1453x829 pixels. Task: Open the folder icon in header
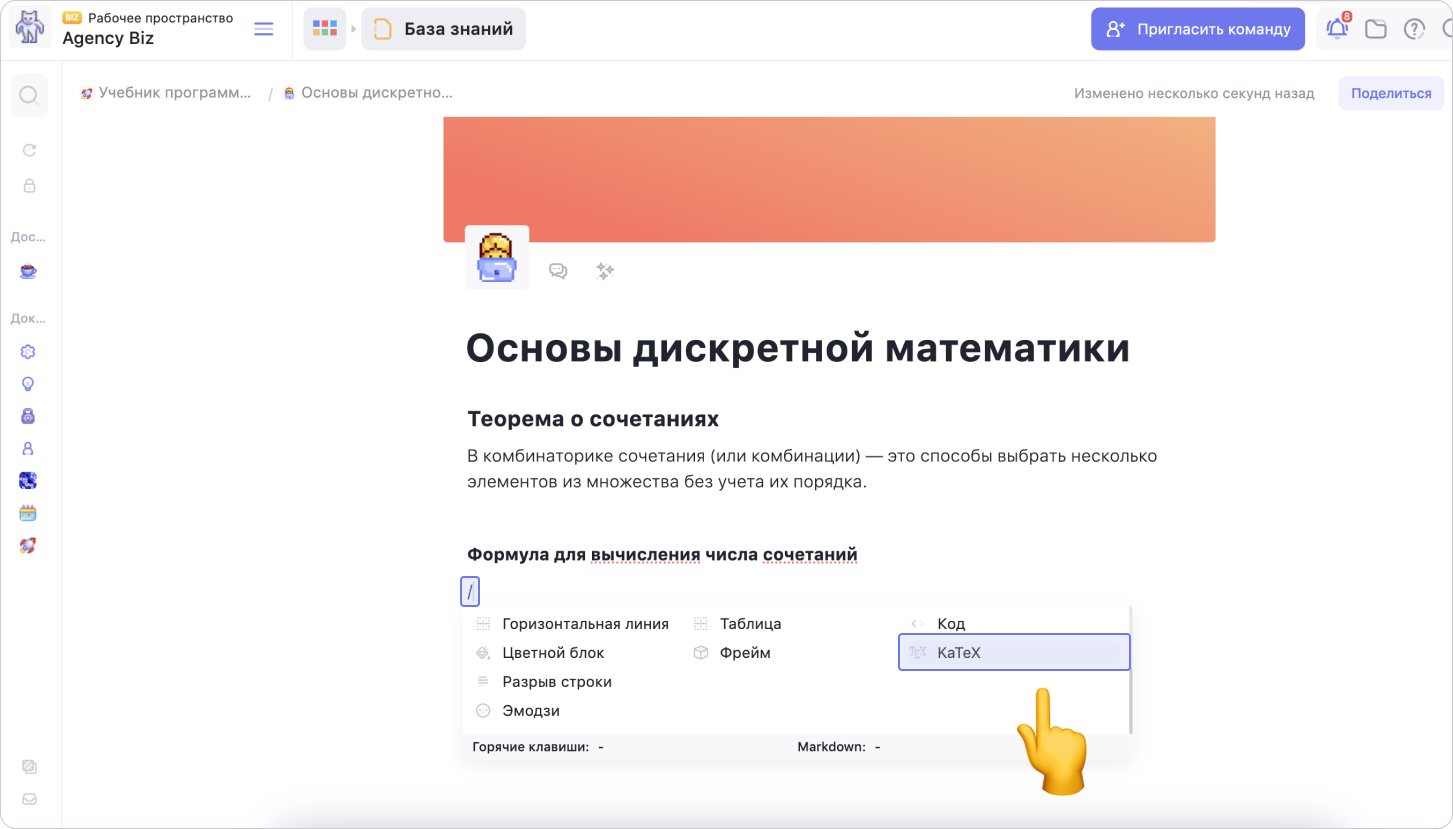(x=1376, y=29)
